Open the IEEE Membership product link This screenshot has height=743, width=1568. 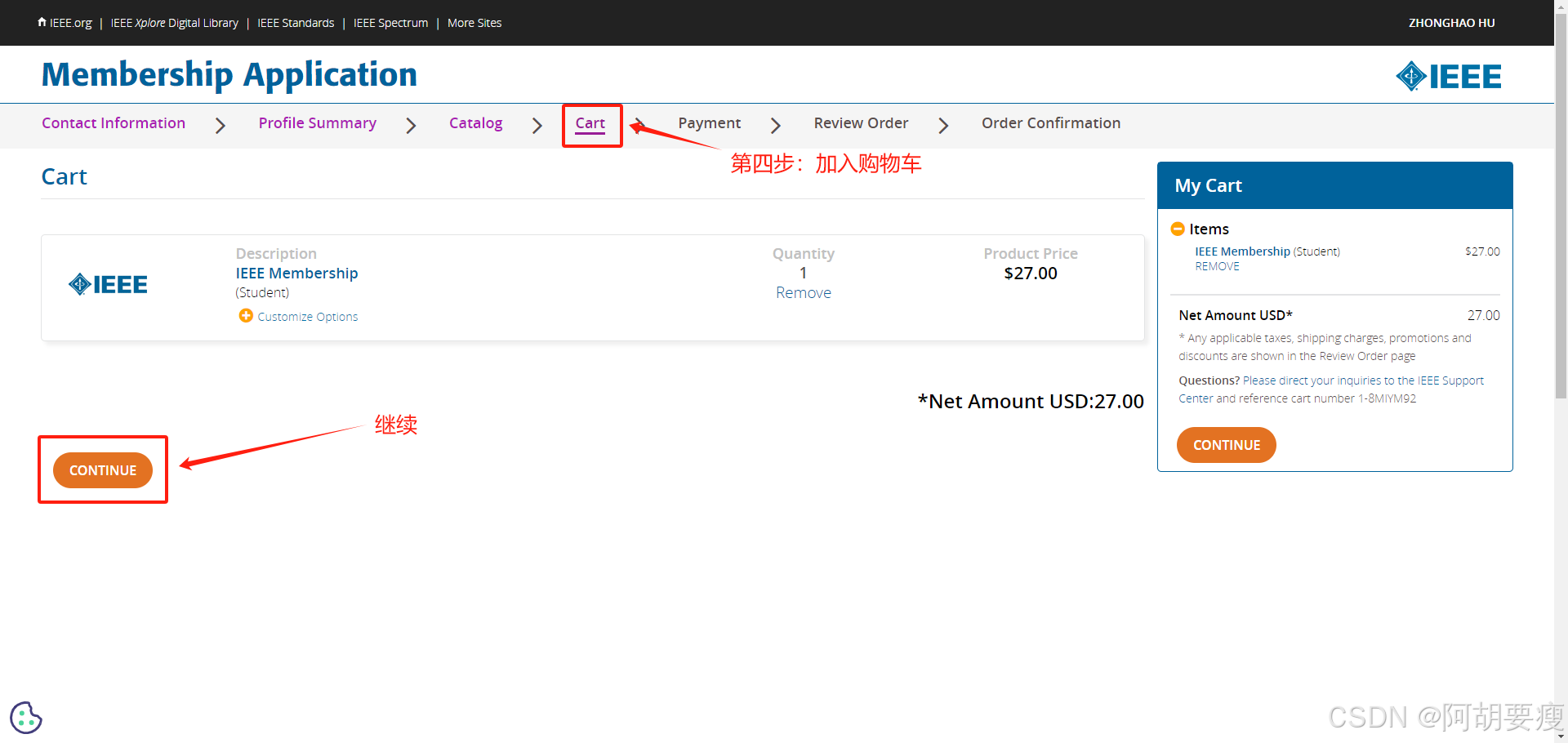pos(296,273)
